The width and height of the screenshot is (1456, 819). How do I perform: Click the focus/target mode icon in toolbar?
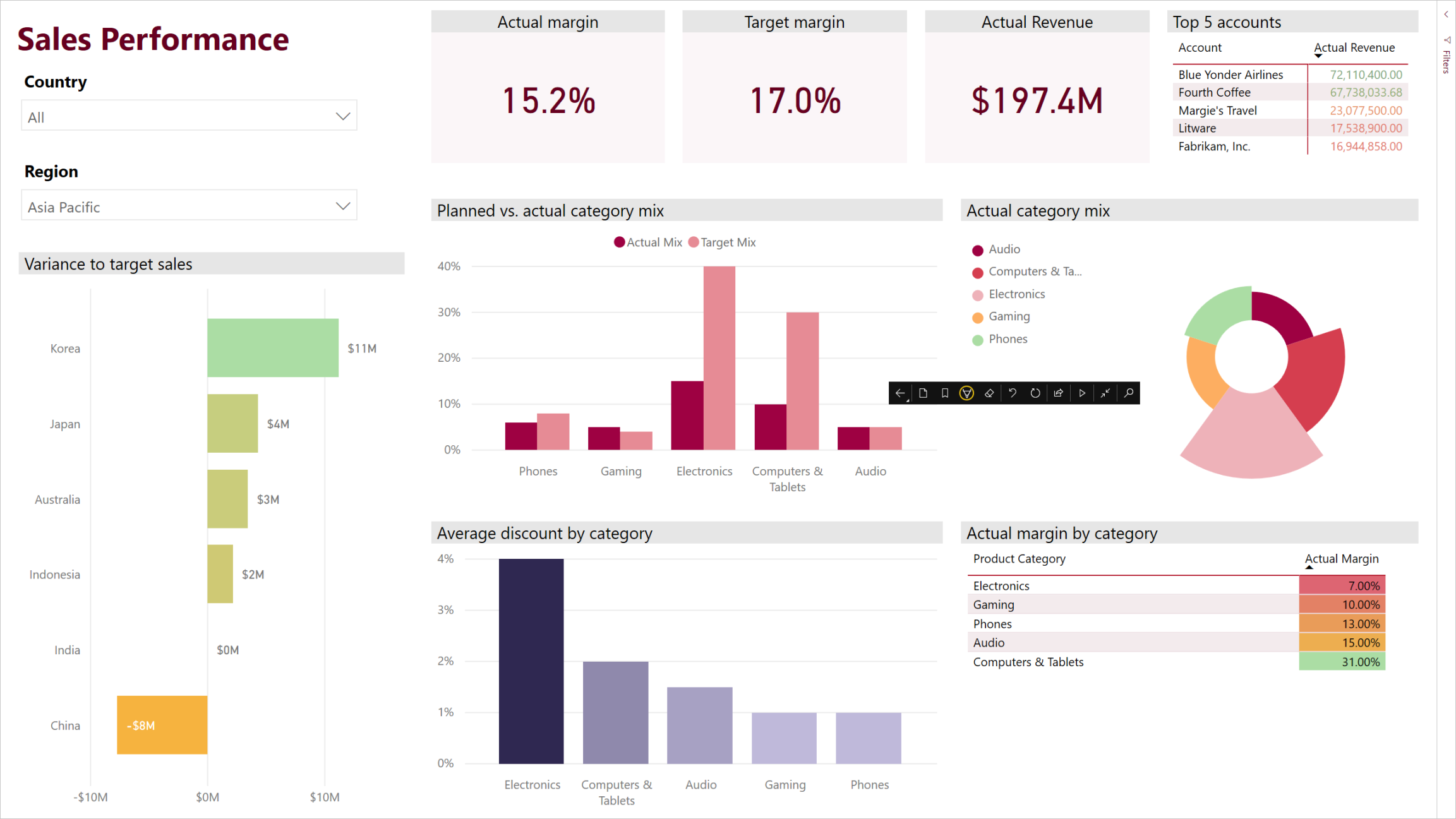tap(1104, 393)
